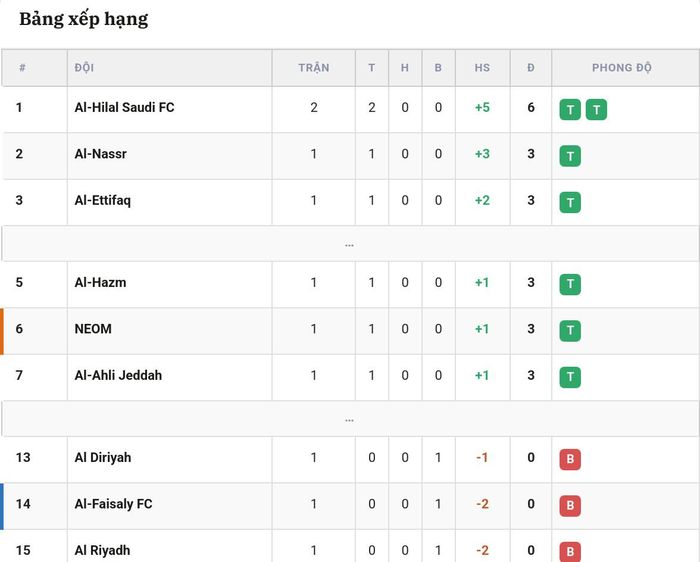Click the Bảng xếp hạng heading
Viewport: 700px width, 562px height.
click(83, 19)
